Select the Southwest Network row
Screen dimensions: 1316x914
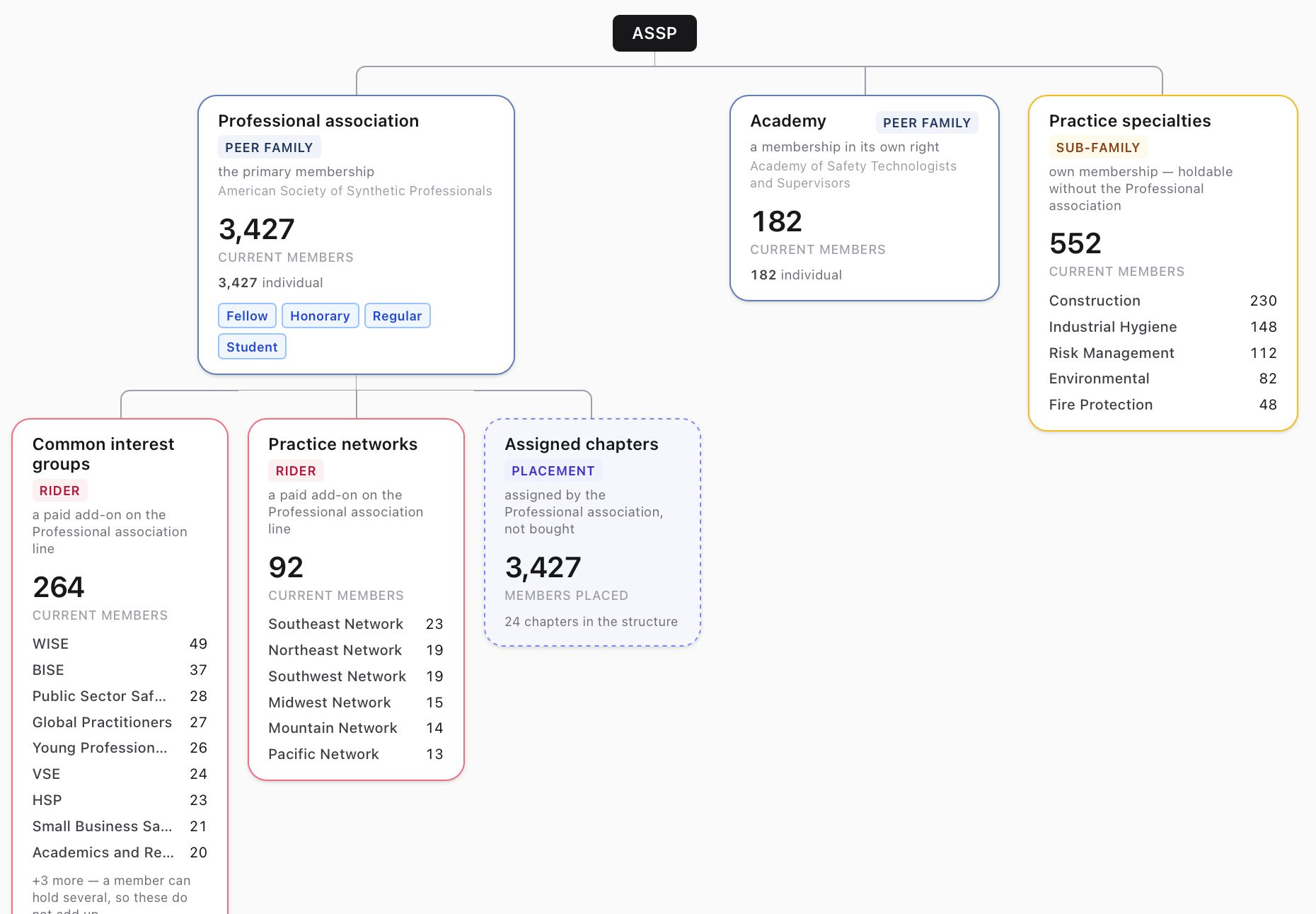point(356,676)
